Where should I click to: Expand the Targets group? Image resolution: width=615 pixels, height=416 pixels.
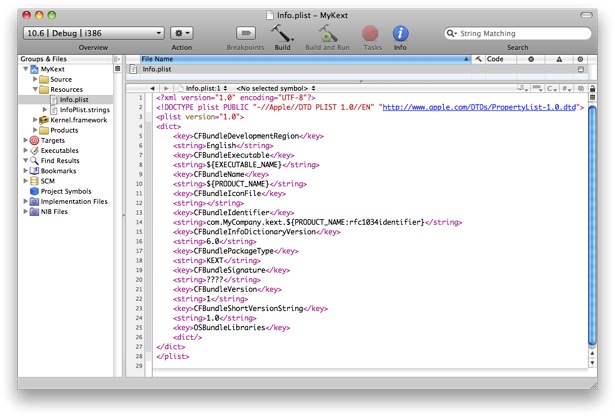[24, 140]
